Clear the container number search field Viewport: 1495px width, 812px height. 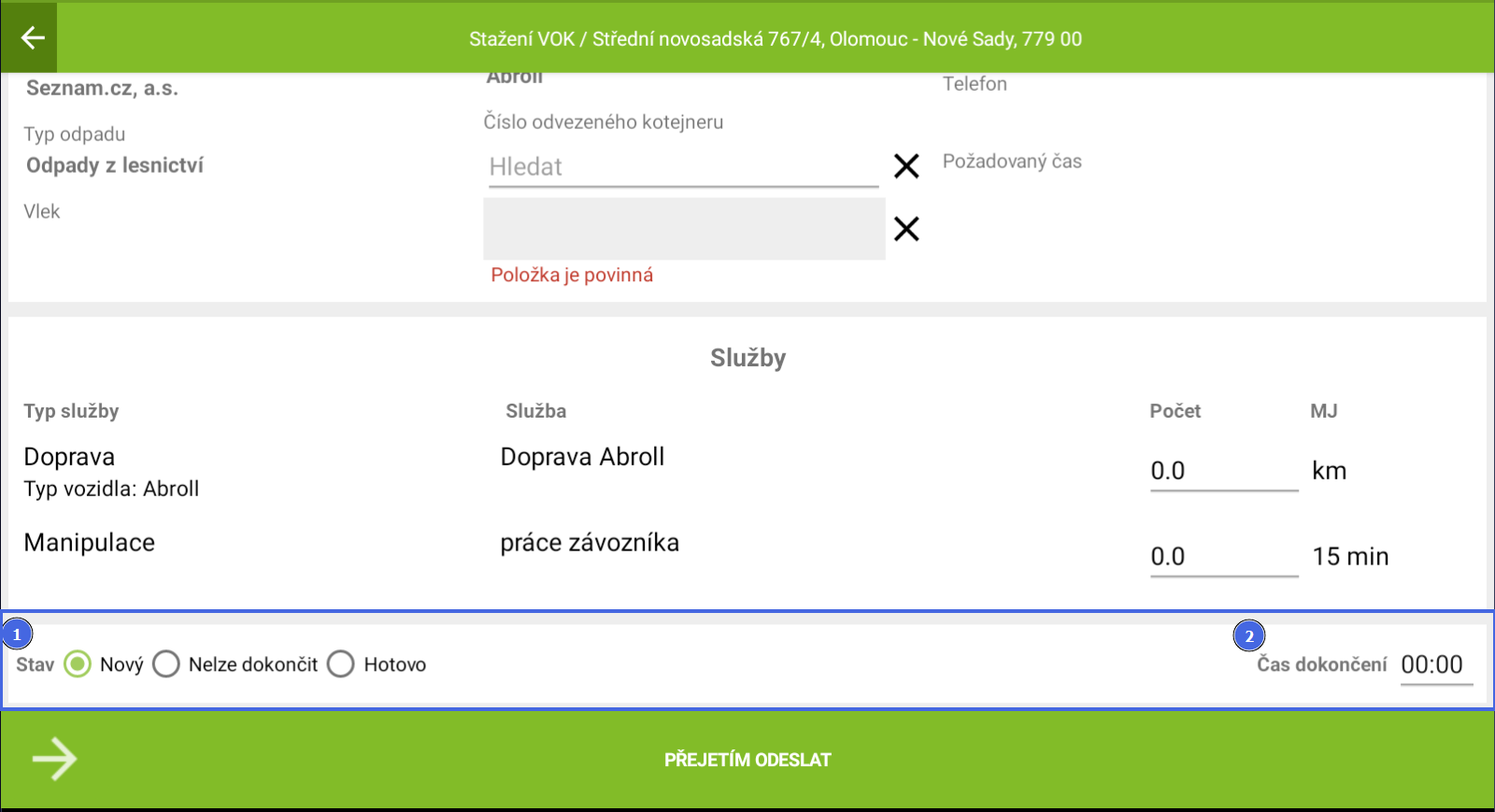point(906,166)
